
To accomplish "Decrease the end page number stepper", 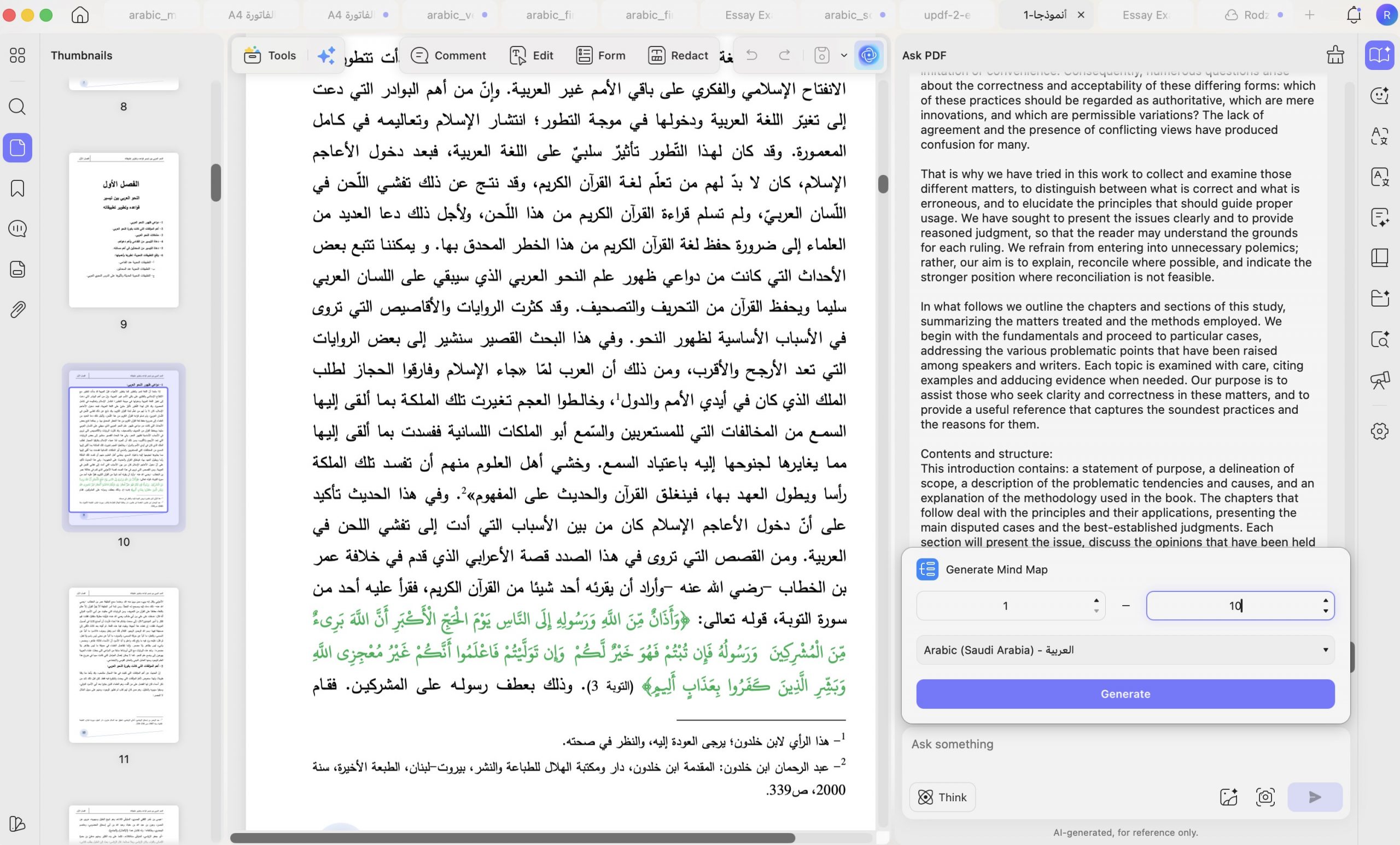I will (1325, 611).
